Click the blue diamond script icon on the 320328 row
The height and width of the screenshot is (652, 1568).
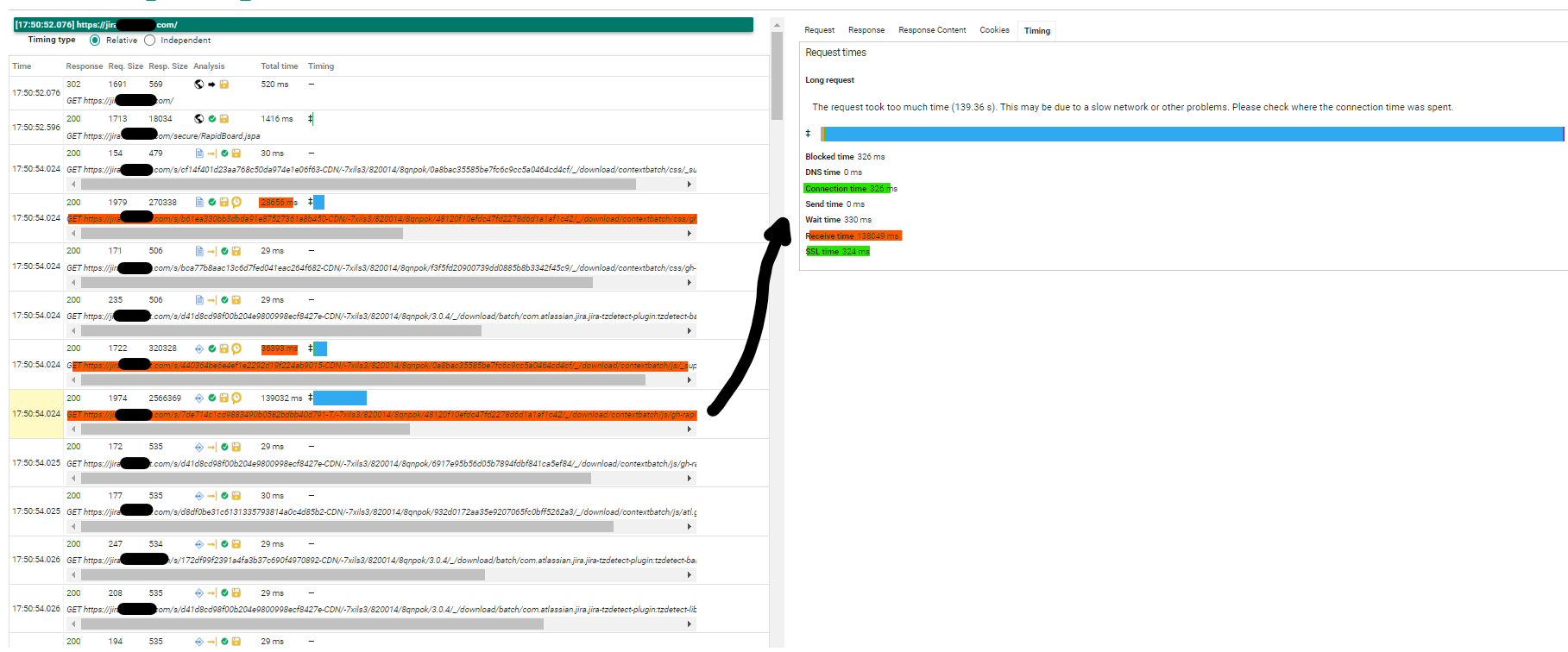(199, 349)
